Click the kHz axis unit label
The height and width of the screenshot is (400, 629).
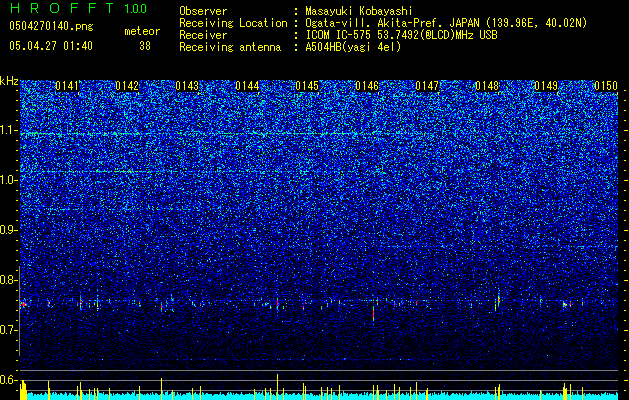click(x=9, y=81)
